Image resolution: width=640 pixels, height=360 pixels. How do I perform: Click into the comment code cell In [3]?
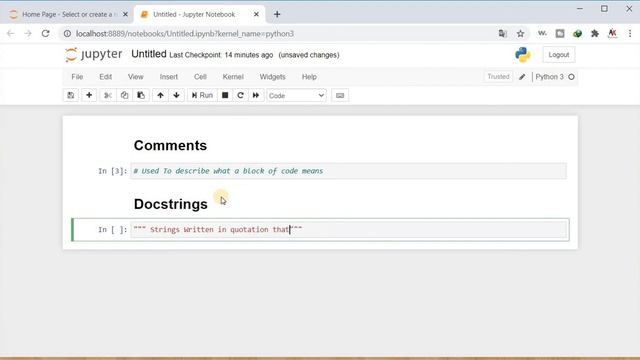click(348, 171)
